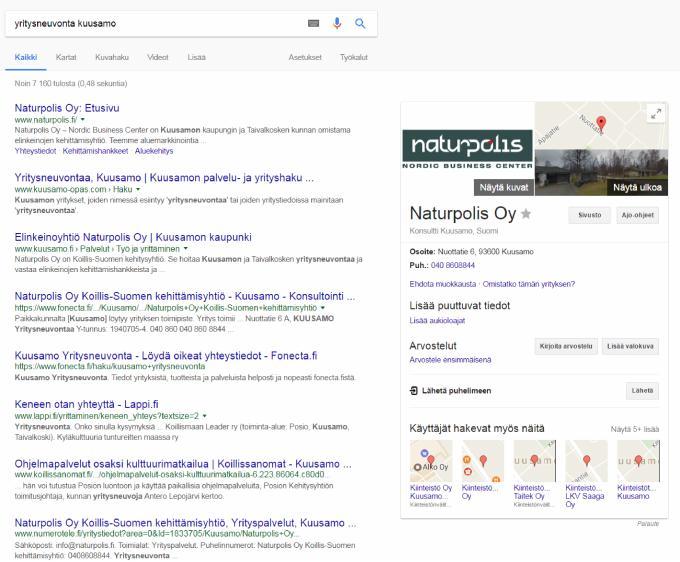This screenshot has width=680, height=562.
Task: Expand the map using the fullscreen arrows icon
Action: click(x=656, y=114)
